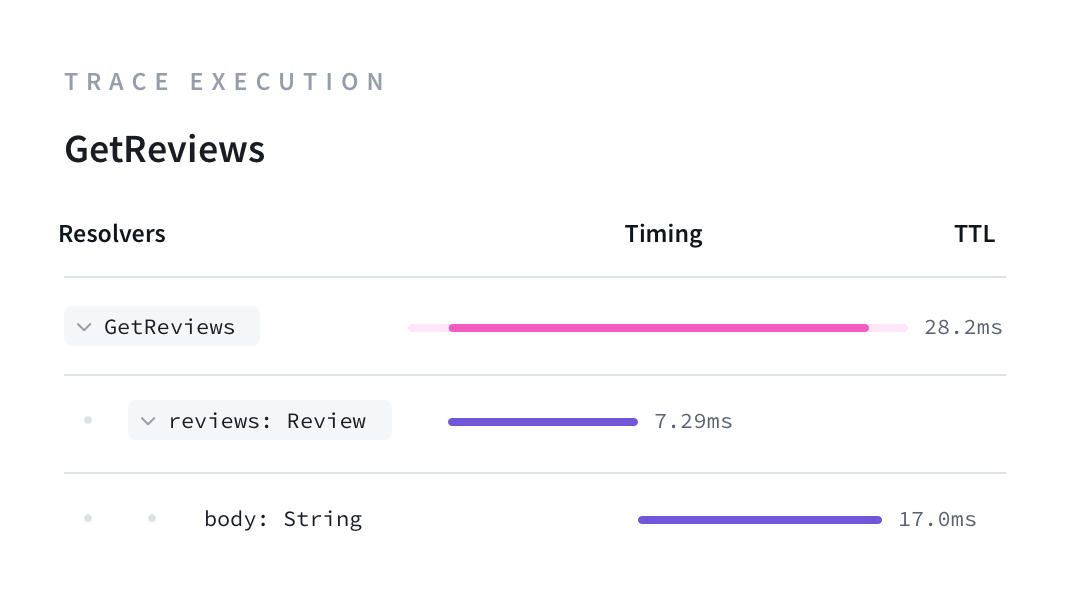Click the leftmost dot on body: String row
The height and width of the screenshot is (596, 1070).
tap(88, 518)
